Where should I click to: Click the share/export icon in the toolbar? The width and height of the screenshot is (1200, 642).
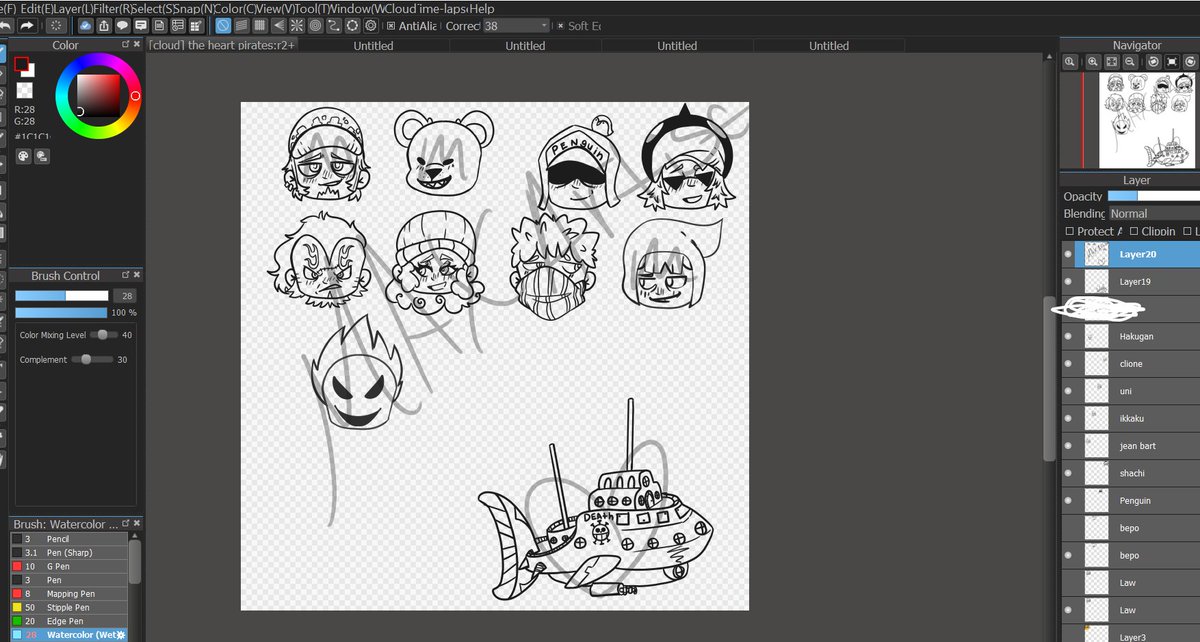point(104,25)
